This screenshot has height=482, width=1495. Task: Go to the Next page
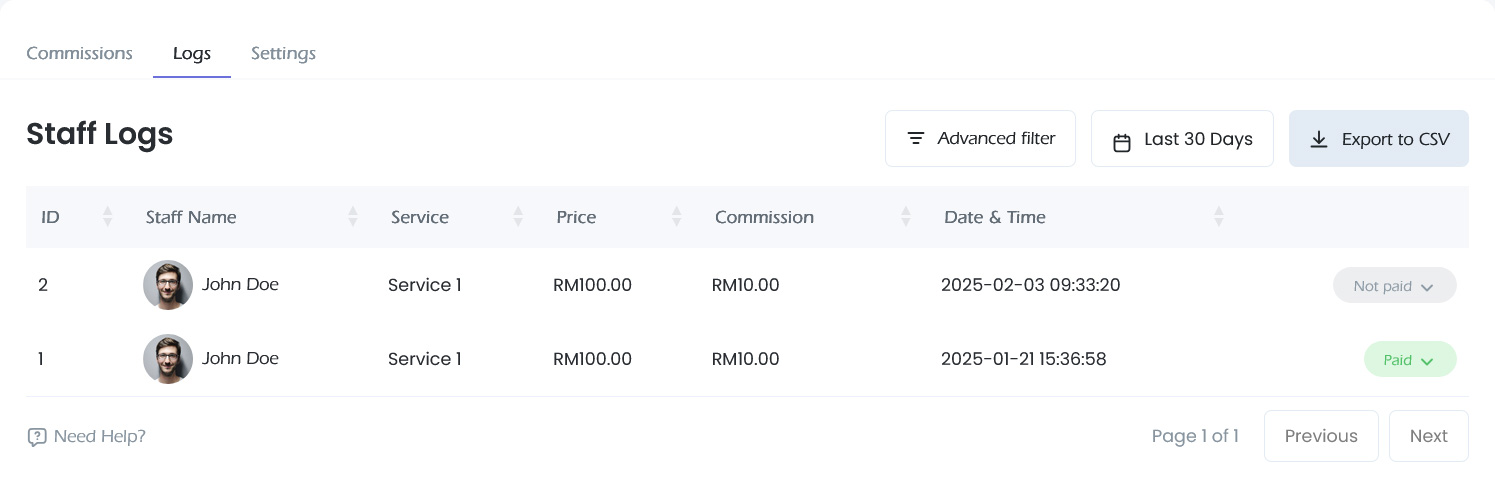point(1429,436)
